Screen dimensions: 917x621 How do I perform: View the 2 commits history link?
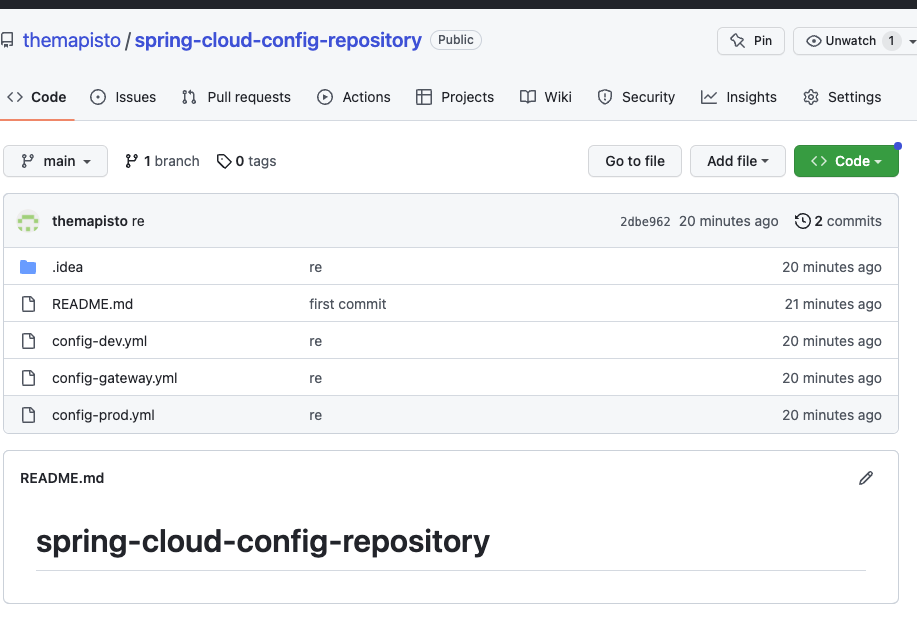coord(838,221)
